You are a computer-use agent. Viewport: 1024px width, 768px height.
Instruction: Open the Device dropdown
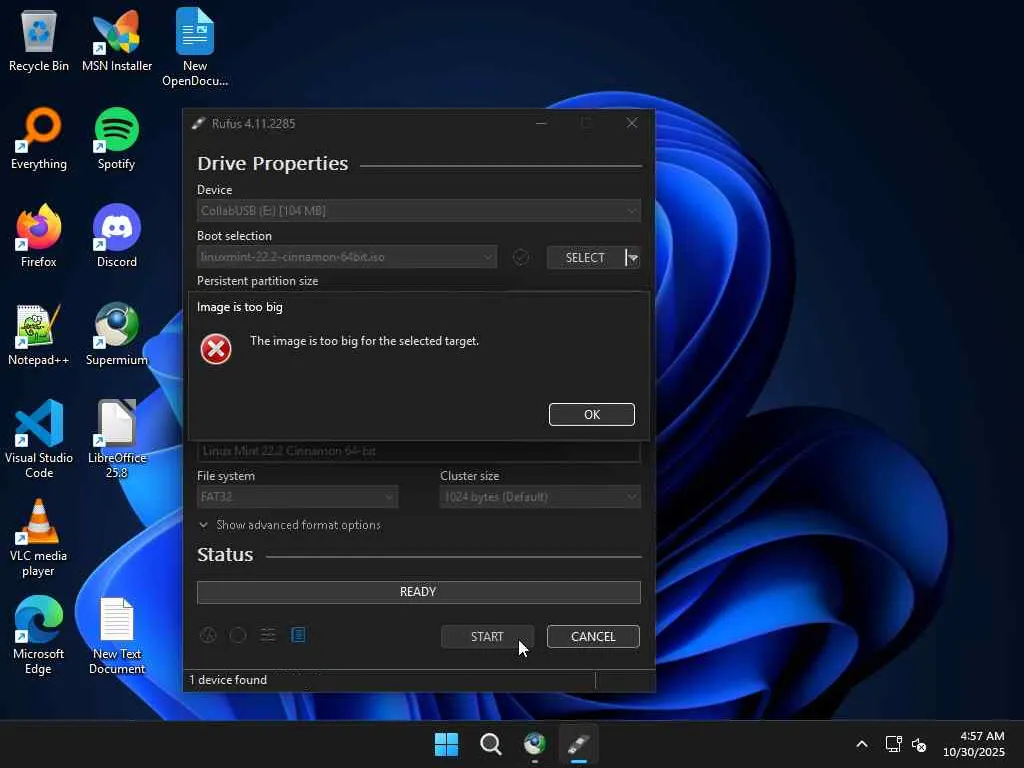tap(419, 211)
